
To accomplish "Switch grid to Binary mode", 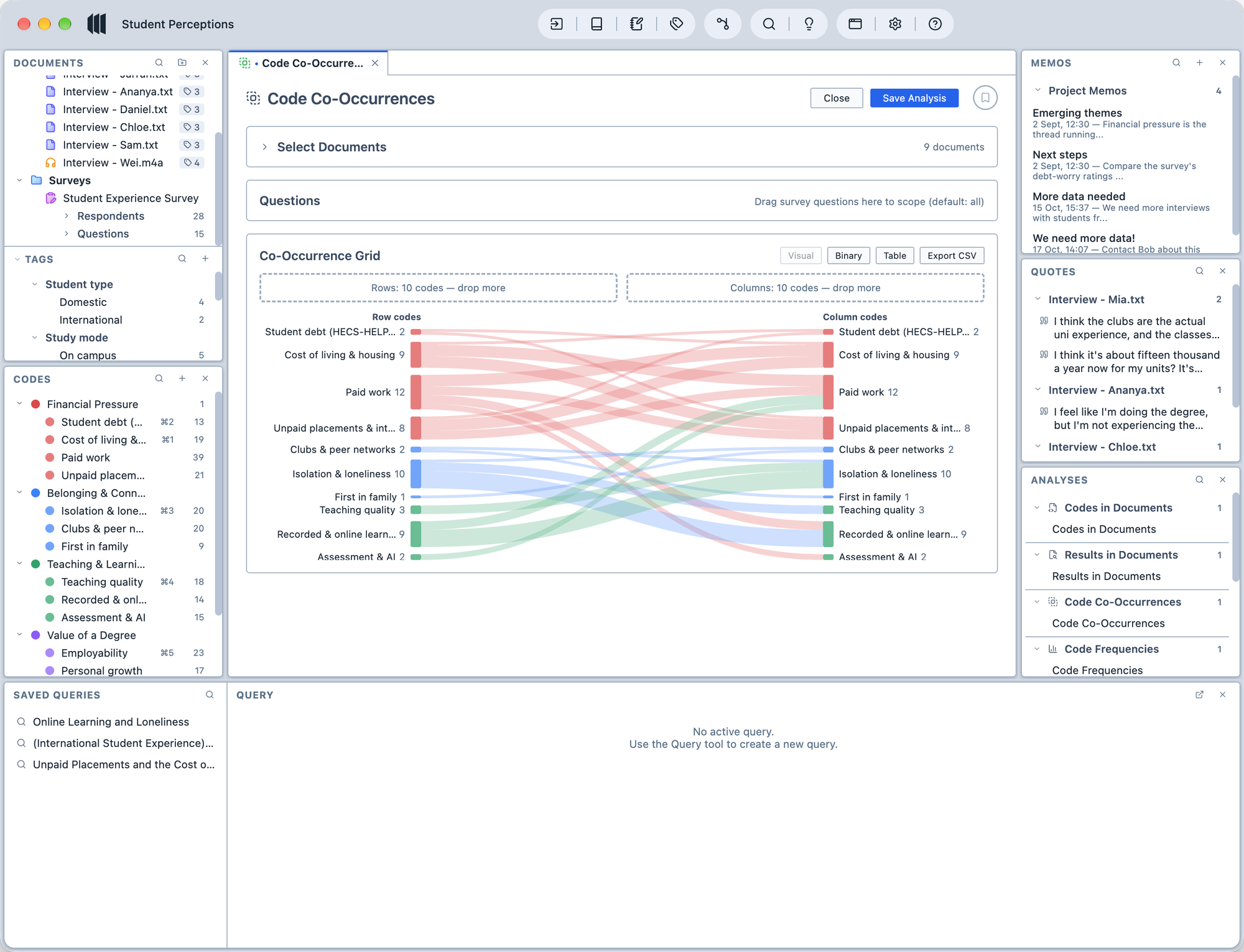I will pos(848,256).
